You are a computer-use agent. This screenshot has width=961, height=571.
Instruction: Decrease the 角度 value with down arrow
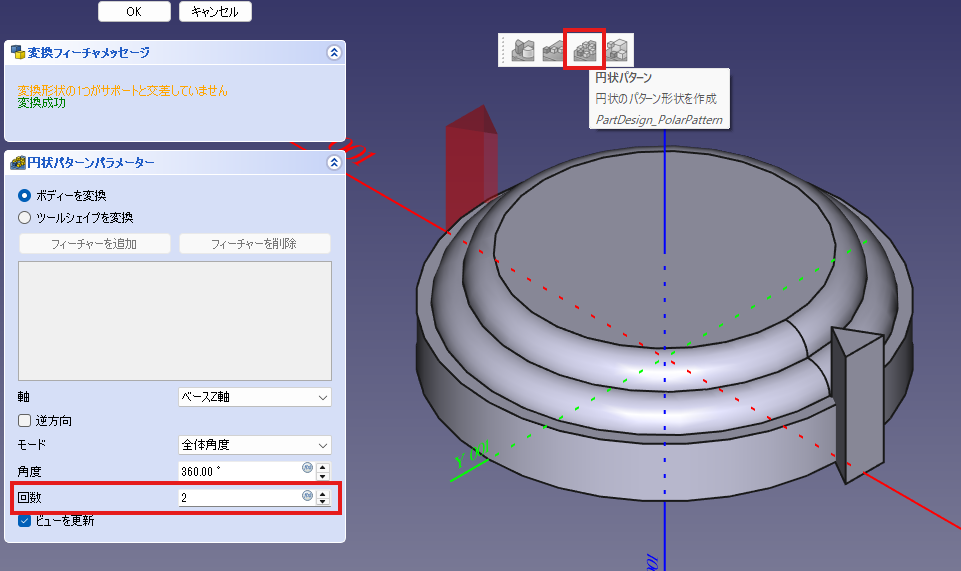coord(323,475)
